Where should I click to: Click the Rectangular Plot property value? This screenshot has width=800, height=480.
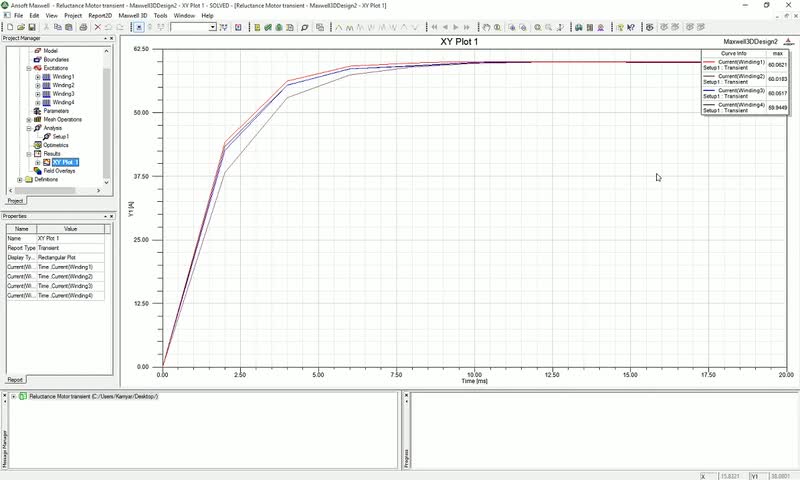[70, 258]
